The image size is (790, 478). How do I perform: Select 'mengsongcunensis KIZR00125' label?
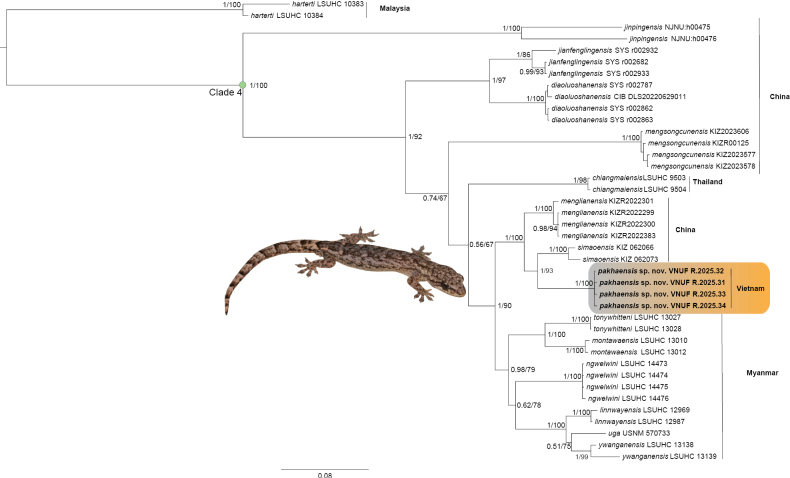(x=698, y=143)
